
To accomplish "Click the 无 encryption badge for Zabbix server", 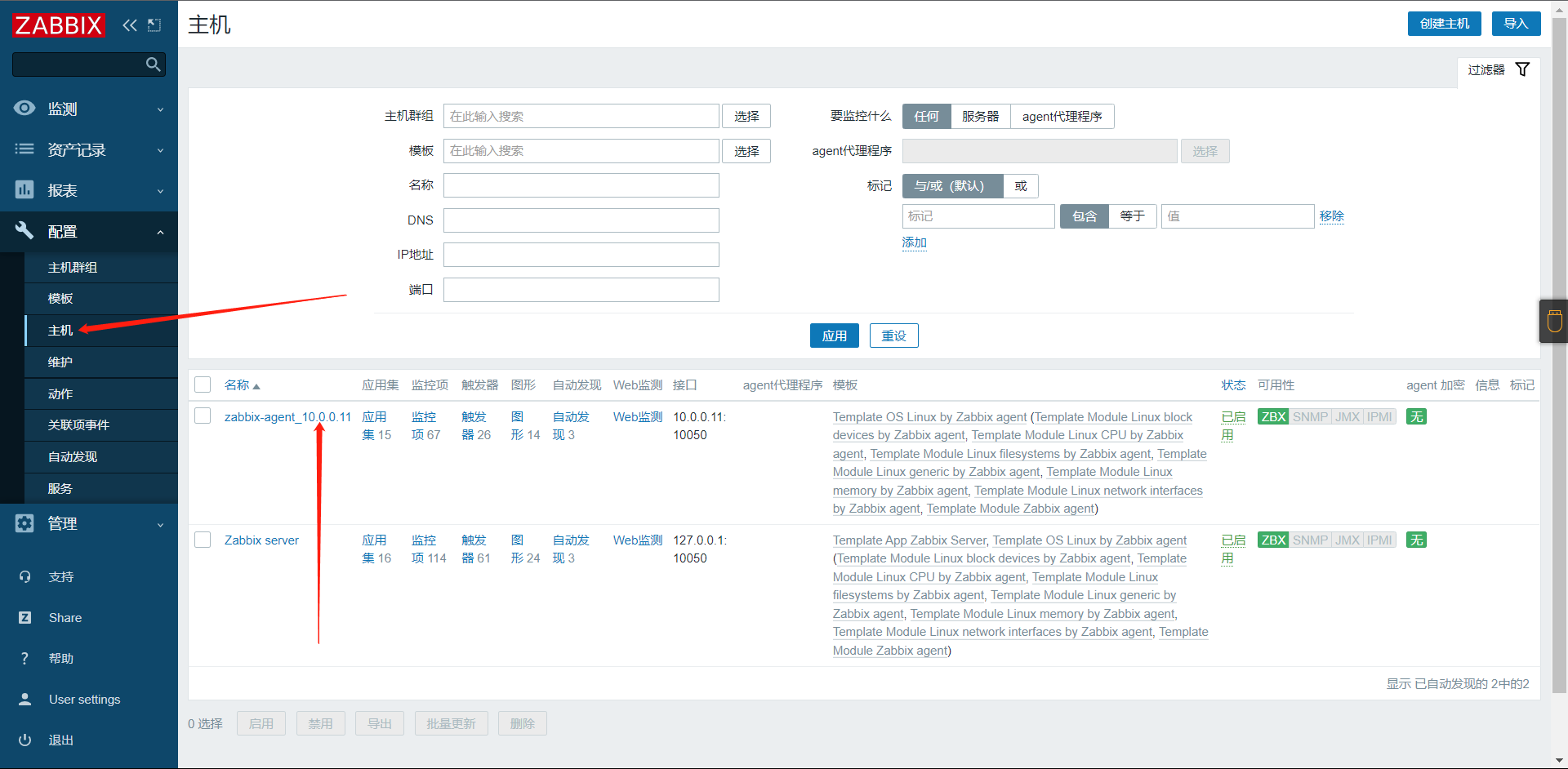I will click(x=1416, y=540).
